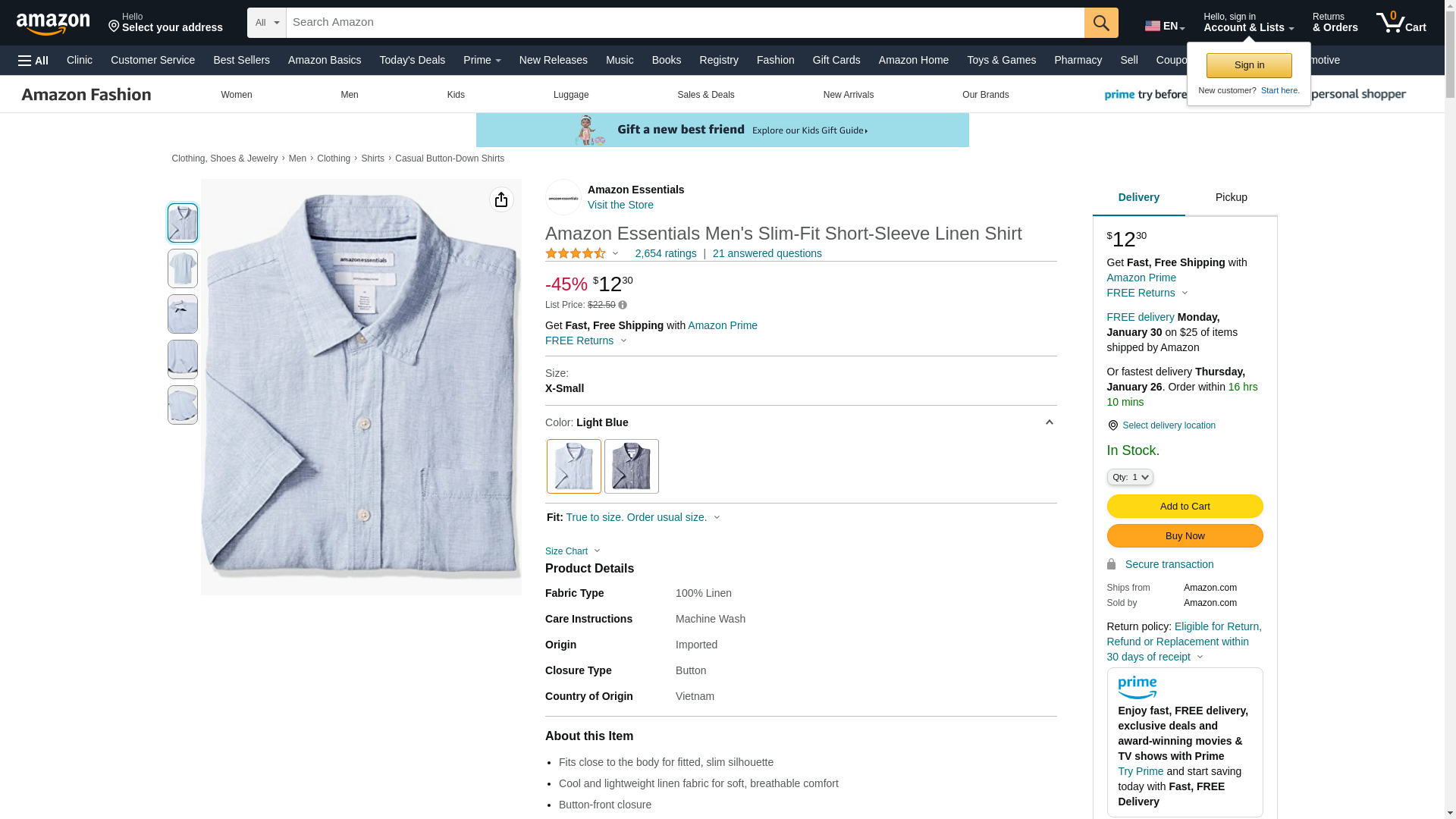Image resolution: width=1456 pixels, height=819 pixels.
Task: Click the list price info icon
Action: pos(623,305)
